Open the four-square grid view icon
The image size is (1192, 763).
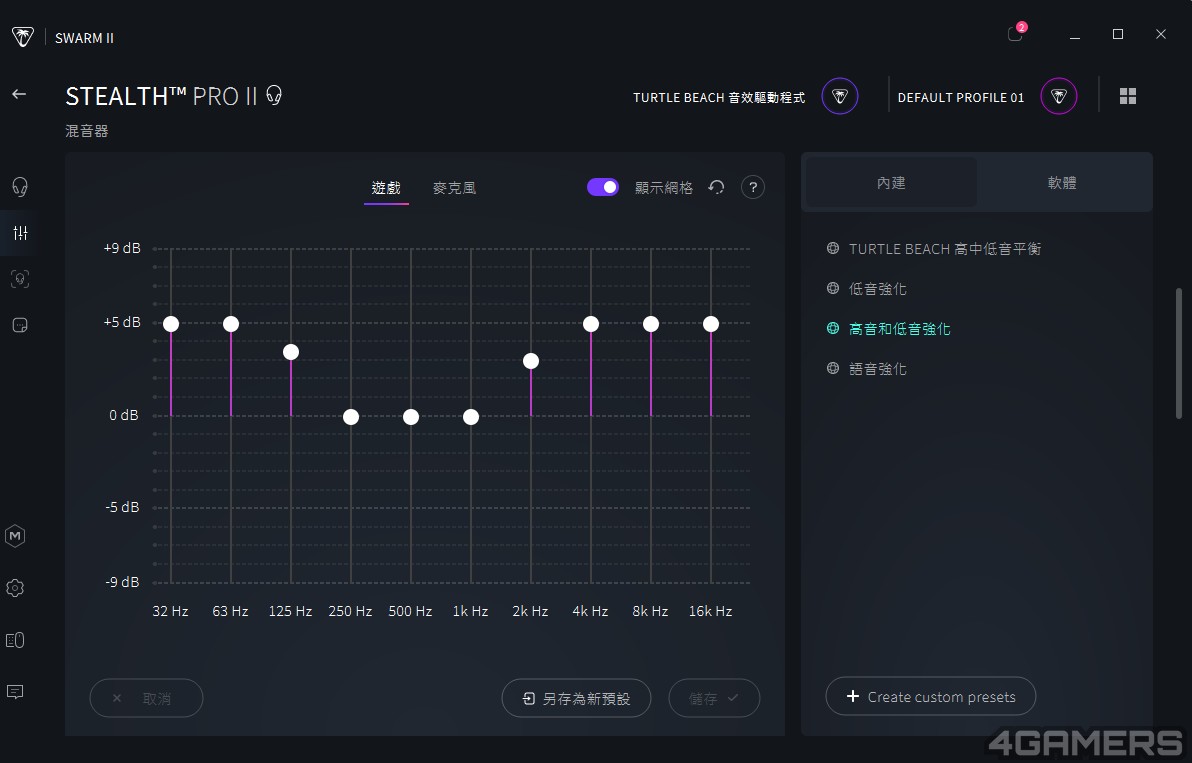(1128, 96)
